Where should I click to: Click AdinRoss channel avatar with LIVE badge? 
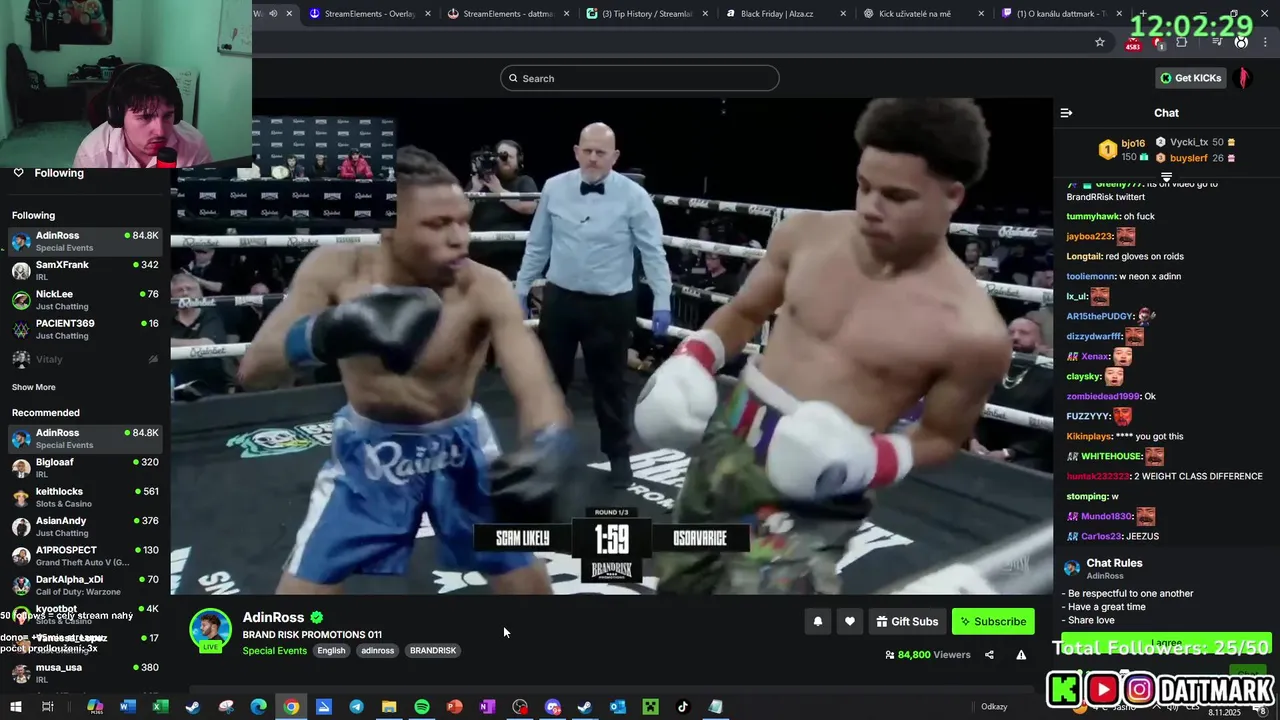tap(210, 630)
